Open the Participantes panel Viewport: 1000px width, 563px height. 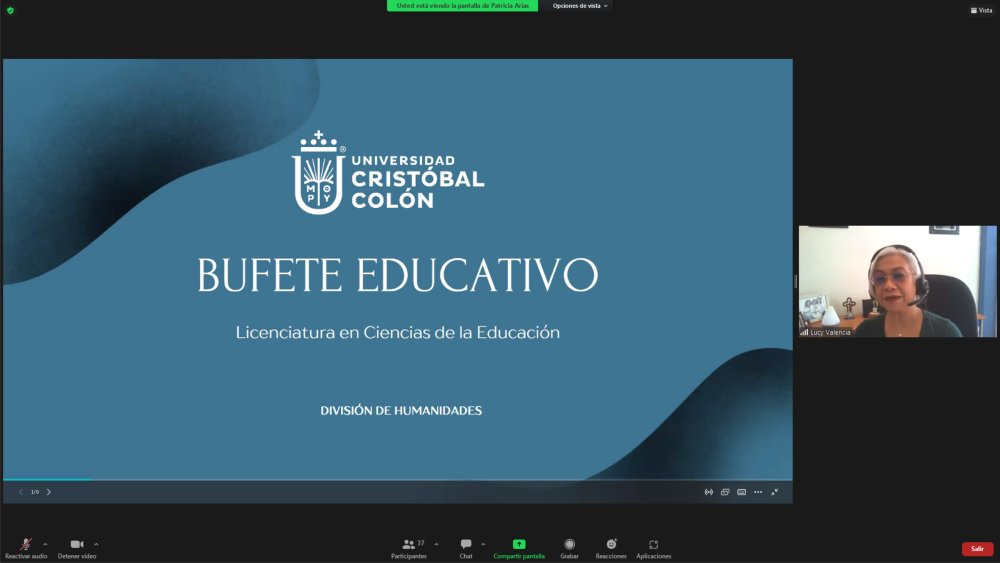coord(409,548)
